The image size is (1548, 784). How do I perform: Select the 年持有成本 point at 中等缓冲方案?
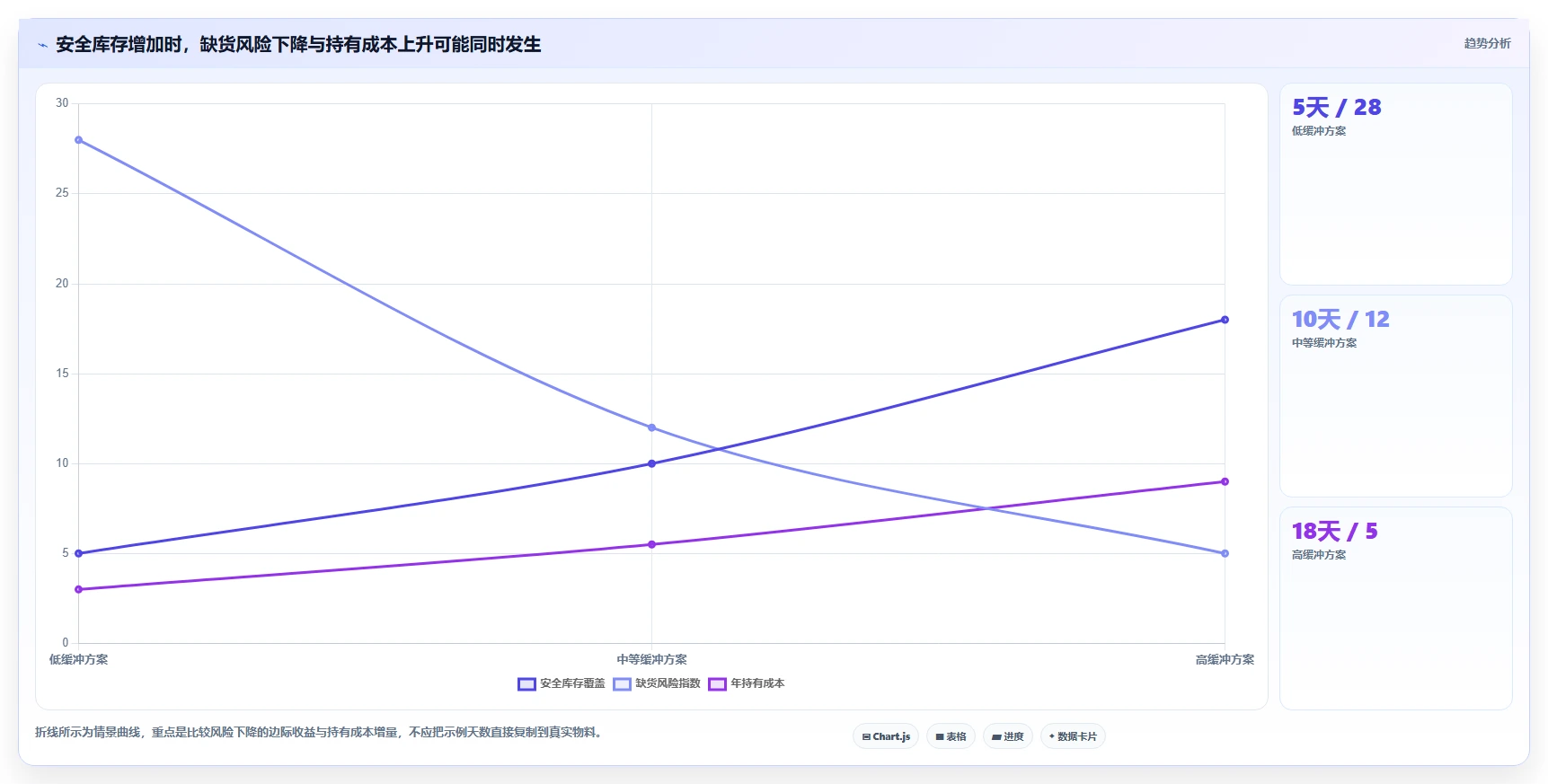coord(652,544)
